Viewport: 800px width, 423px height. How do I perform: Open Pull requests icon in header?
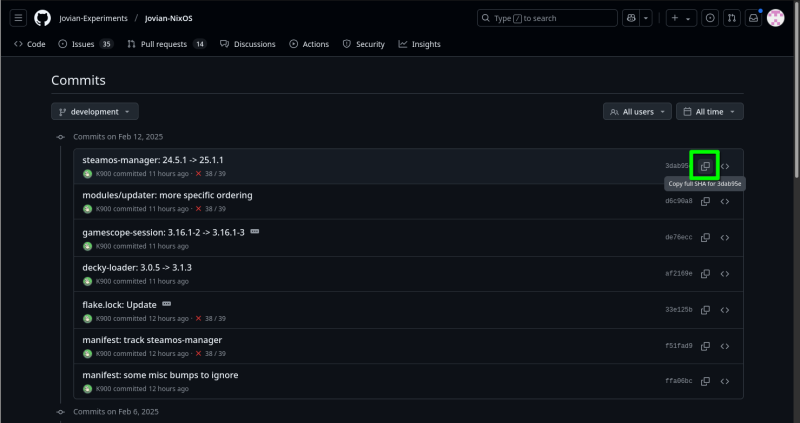click(732, 18)
